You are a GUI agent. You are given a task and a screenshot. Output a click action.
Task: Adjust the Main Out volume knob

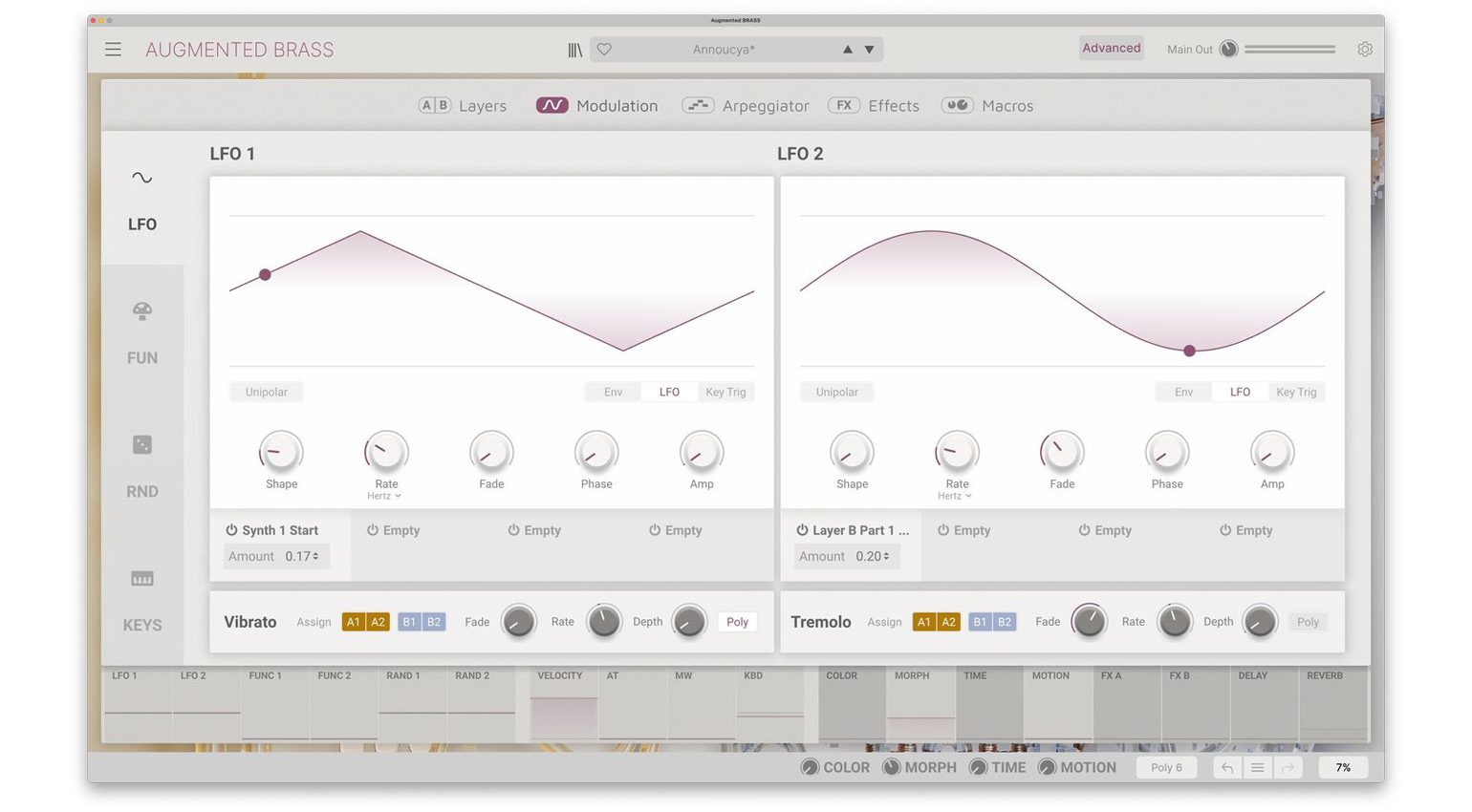pos(1229,50)
